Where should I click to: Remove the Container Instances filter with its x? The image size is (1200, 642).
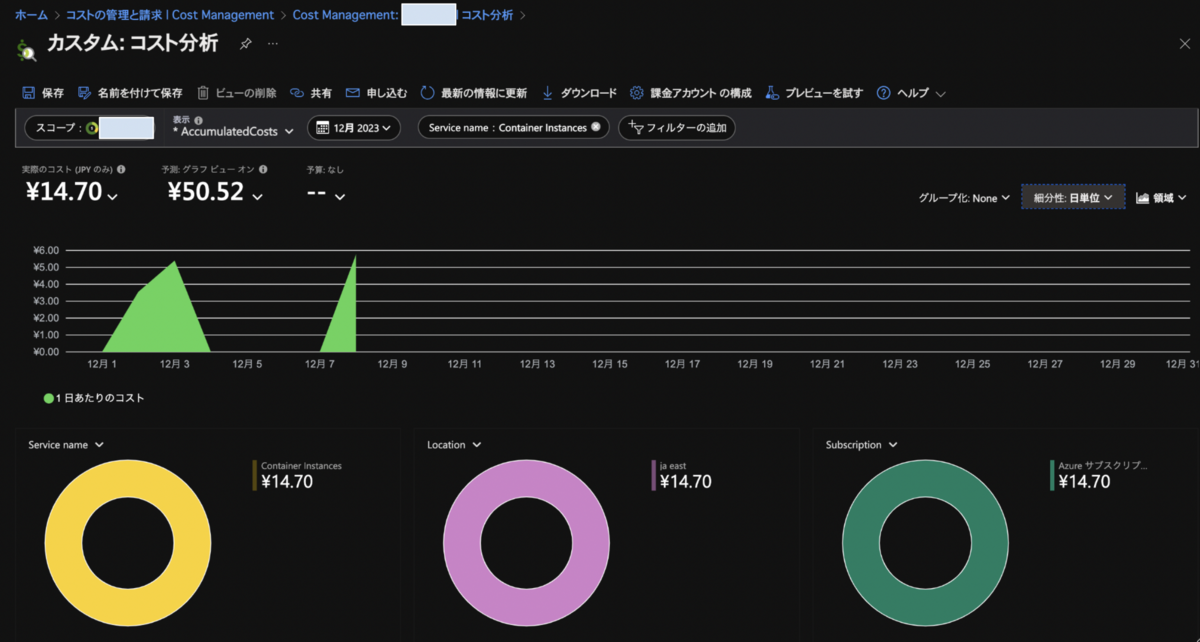tap(596, 127)
